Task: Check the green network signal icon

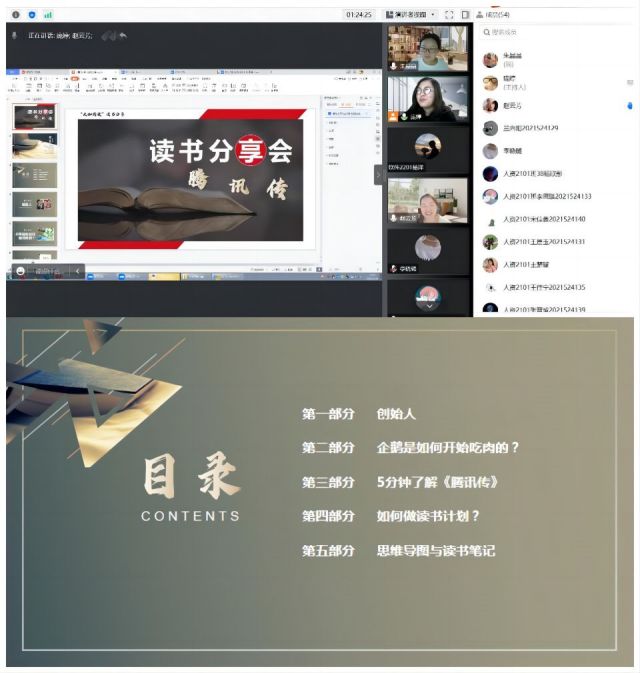Action: click(48, 15)
